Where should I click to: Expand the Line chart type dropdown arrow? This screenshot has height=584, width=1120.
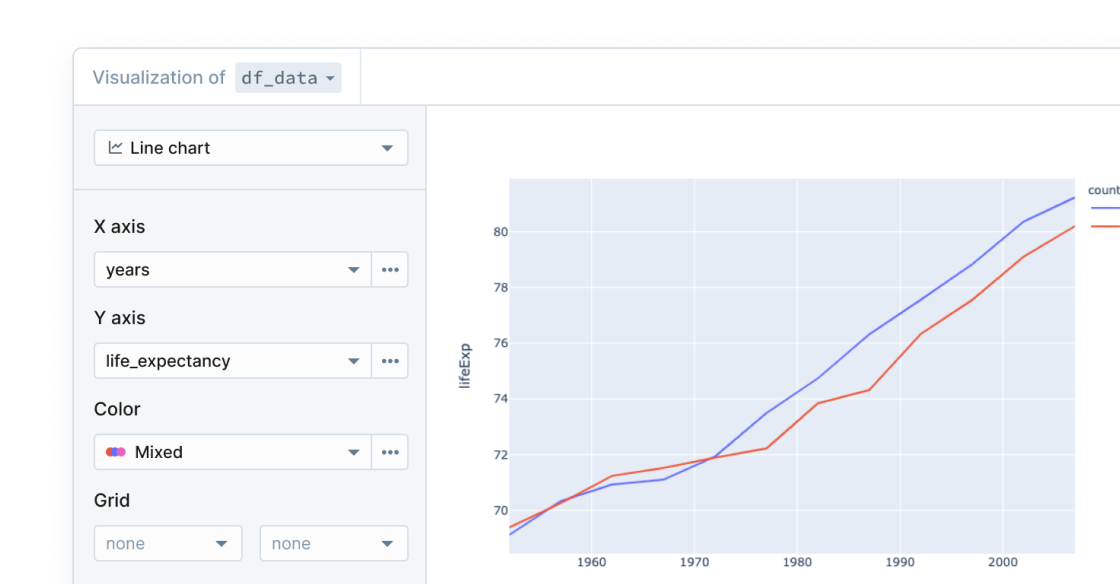[x=388, y=148]
